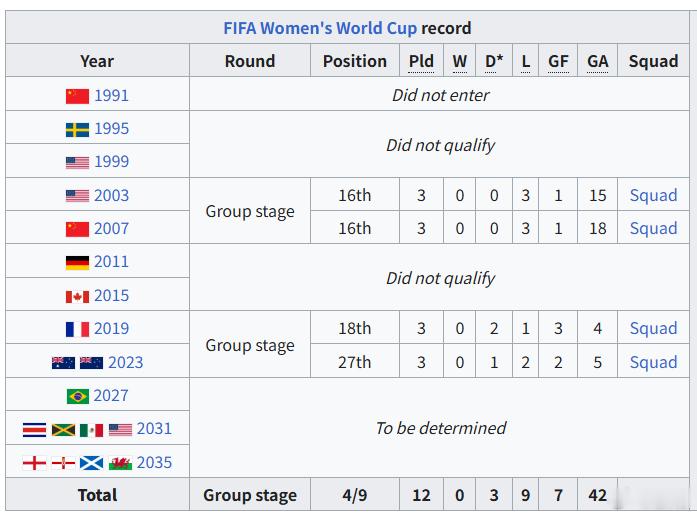Click the Germany flag icon beside 2011
Image resolution: width=697 pixels, height=517 pixels.
click(77, 262)
